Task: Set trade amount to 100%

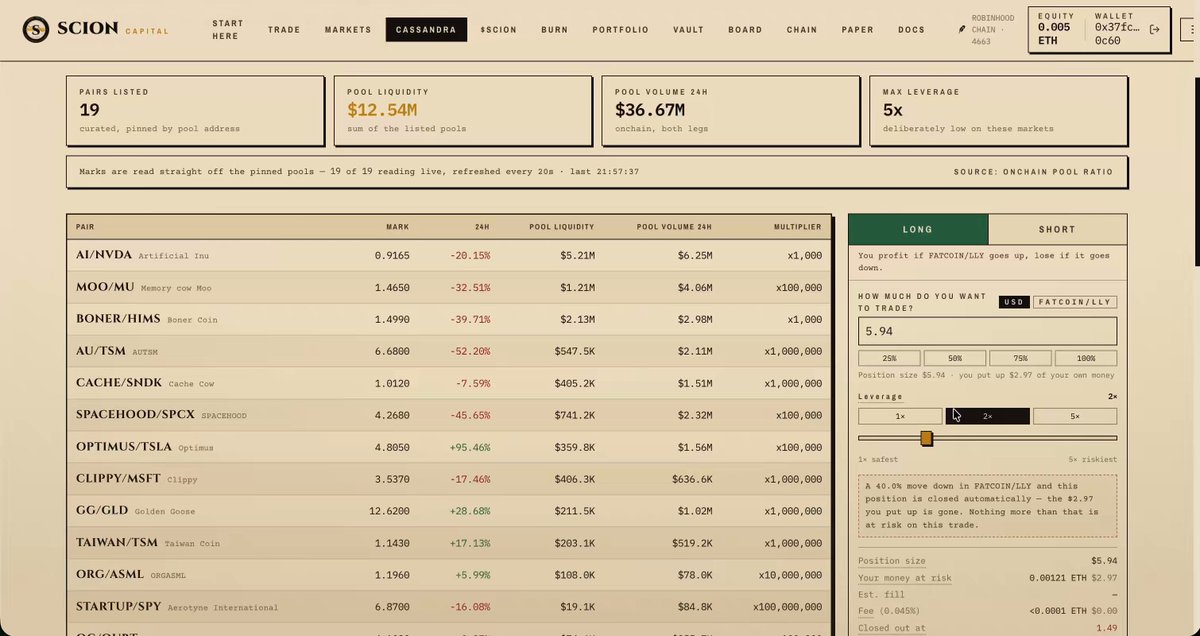Action: pos(1086,358)
